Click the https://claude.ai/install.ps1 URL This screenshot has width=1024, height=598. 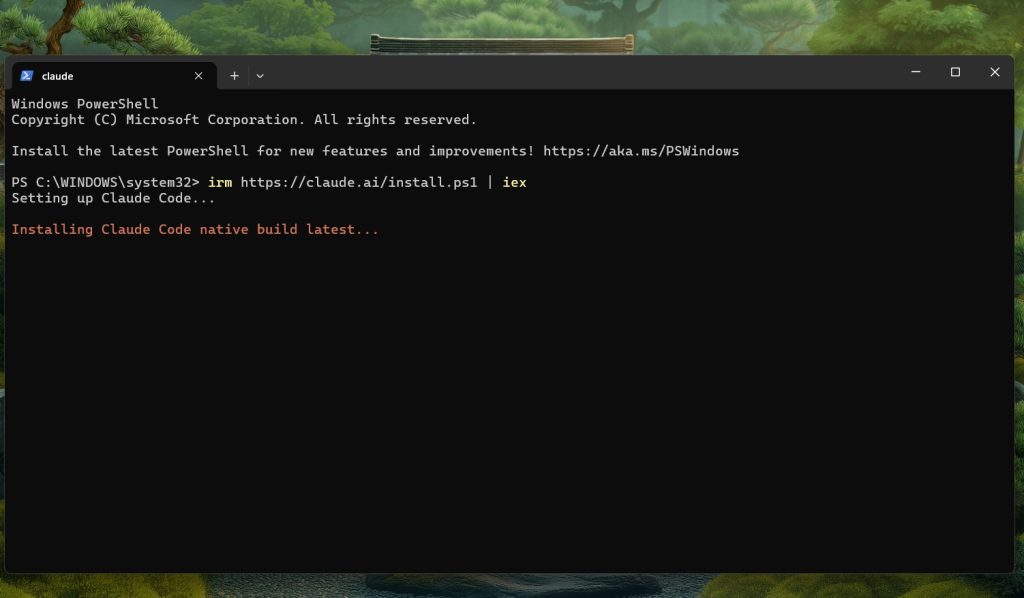click(x=359, y=182)
